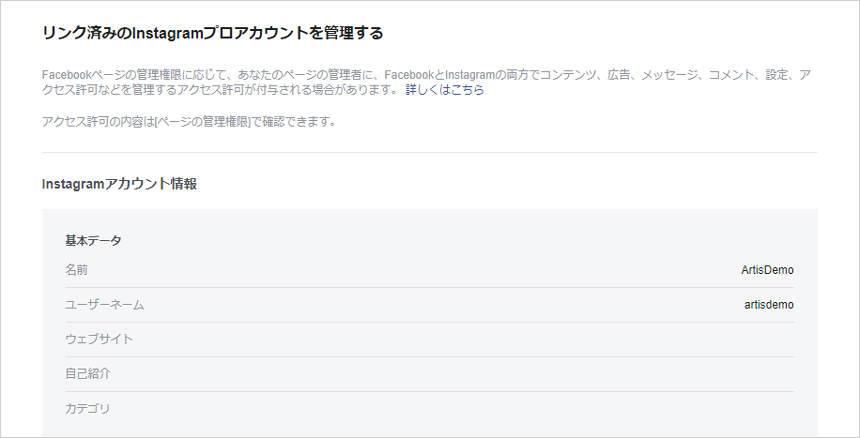Click the 名前 row label
The height and width of the screenshot is (438, 860).
pyautogui.click(x=76, y=270)
